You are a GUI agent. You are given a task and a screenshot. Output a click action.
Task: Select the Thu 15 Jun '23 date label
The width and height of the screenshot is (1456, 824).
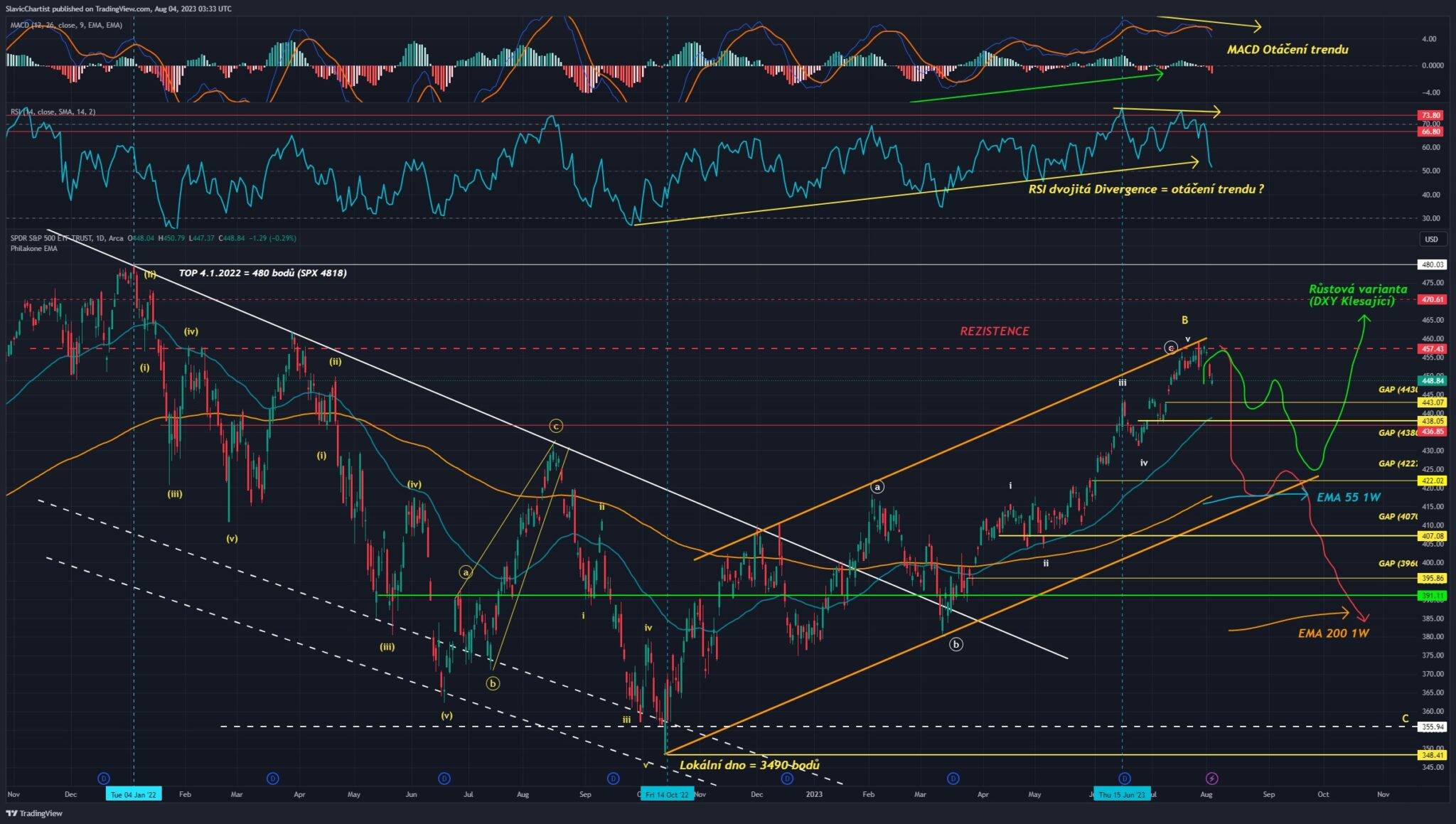tap(1121, 794)
